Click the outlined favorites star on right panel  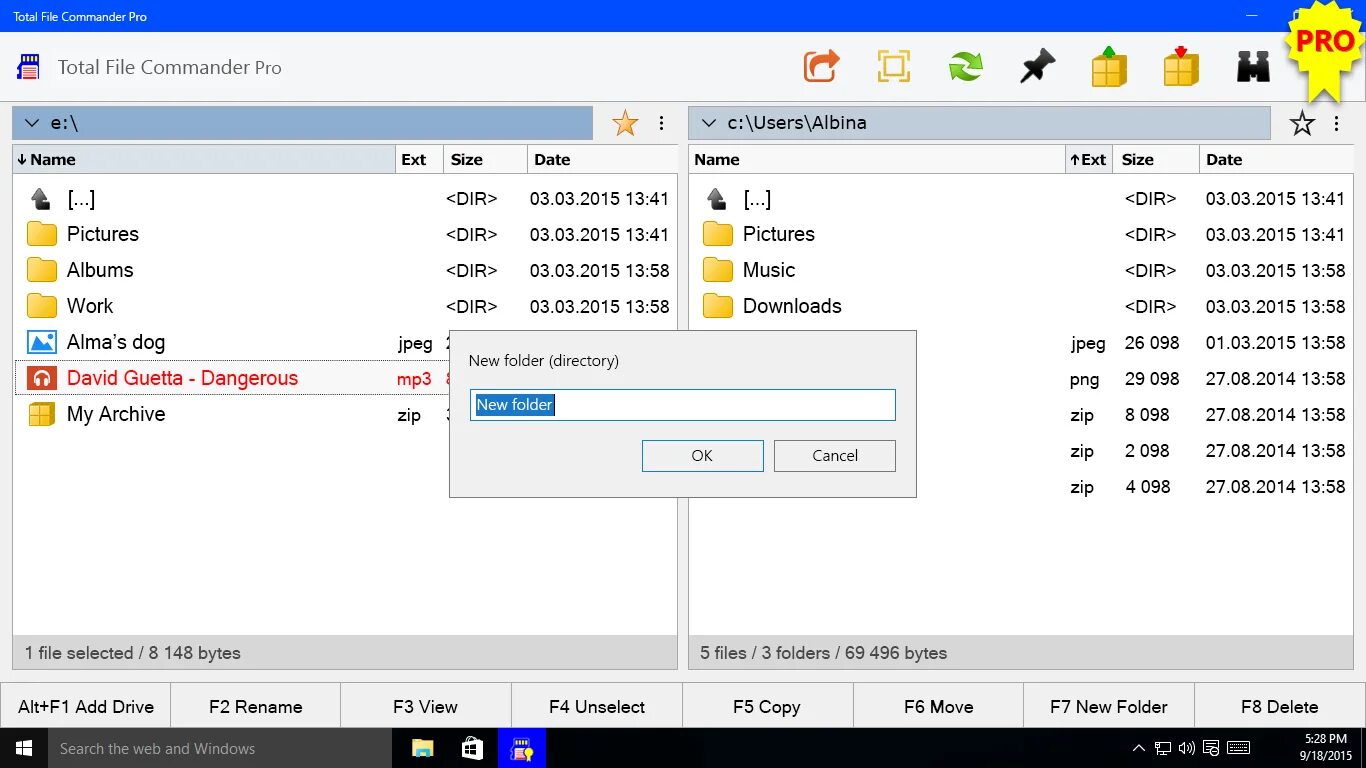[x=1302, y=123]
